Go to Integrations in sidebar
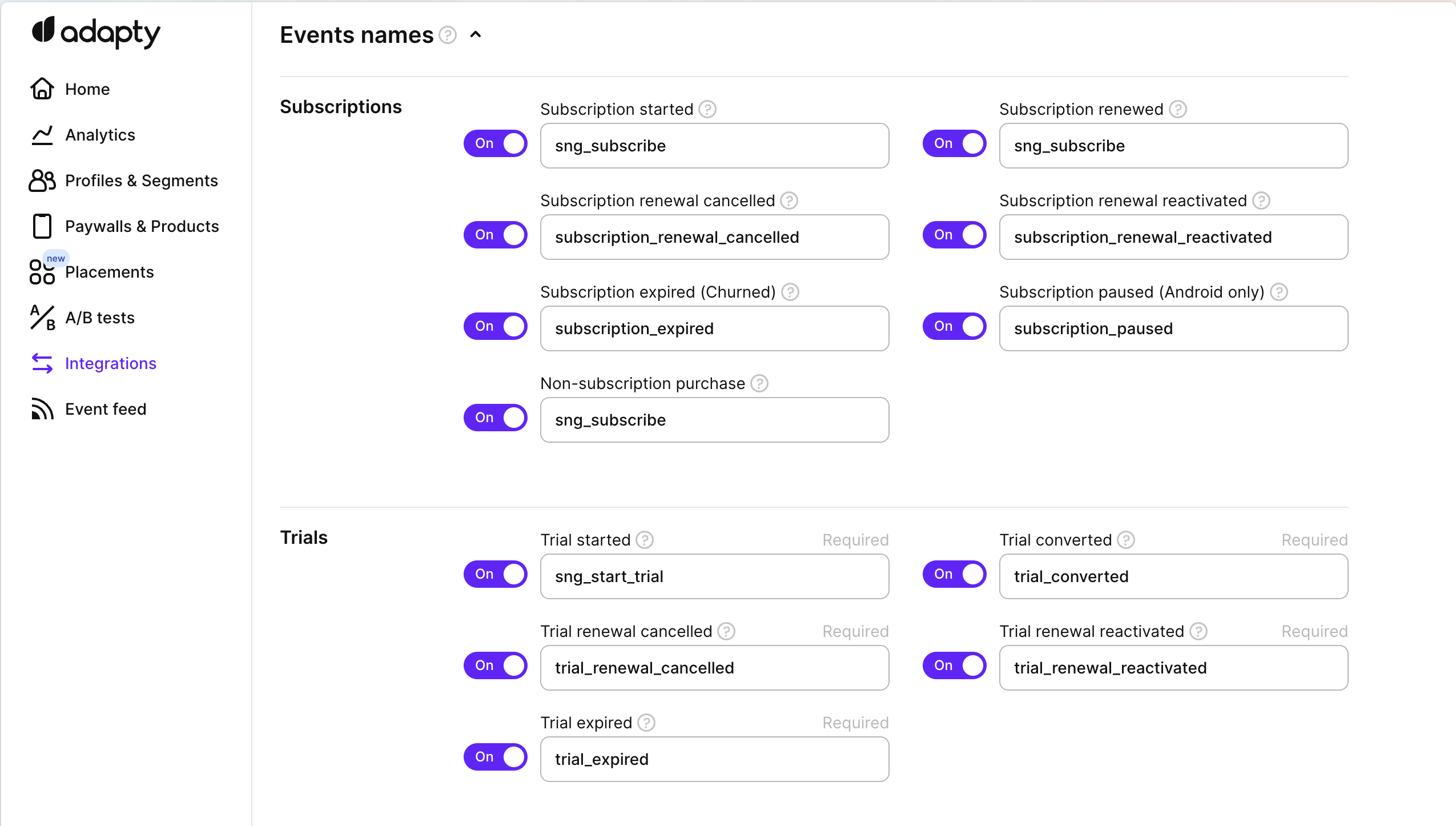1456x826 pixels. tap(110, 363)
